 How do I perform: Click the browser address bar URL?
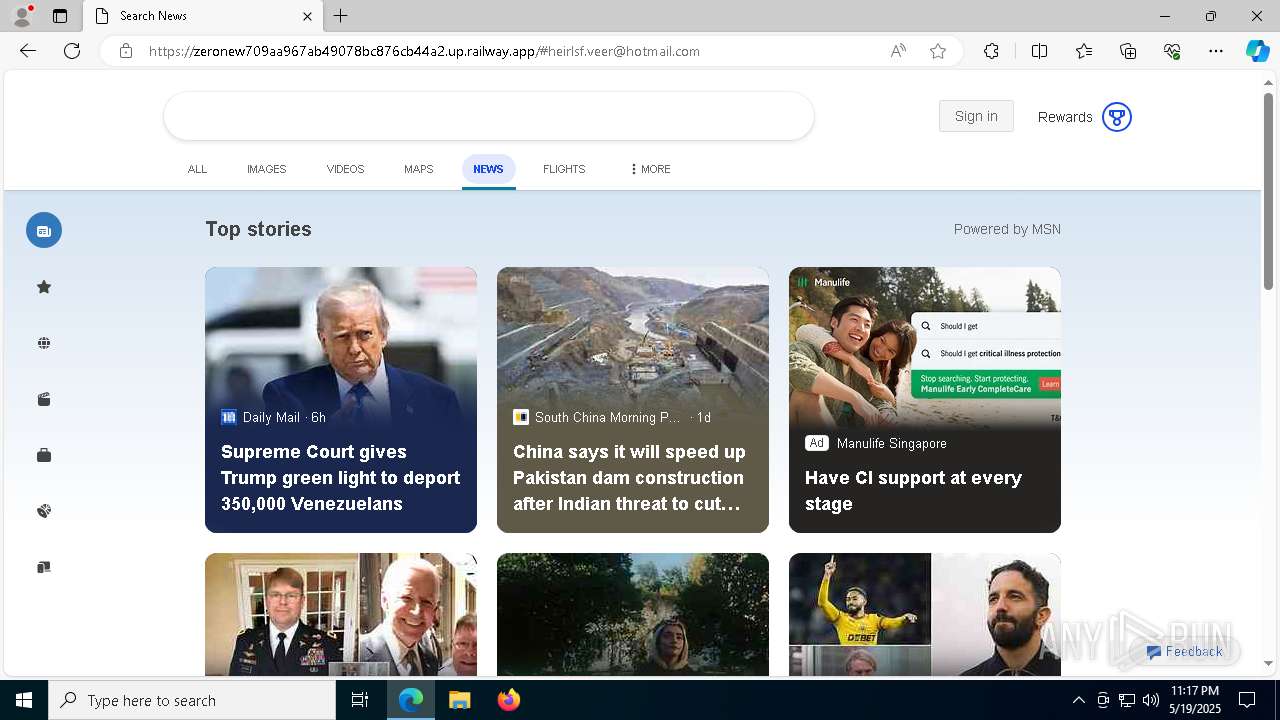point(424,51)
